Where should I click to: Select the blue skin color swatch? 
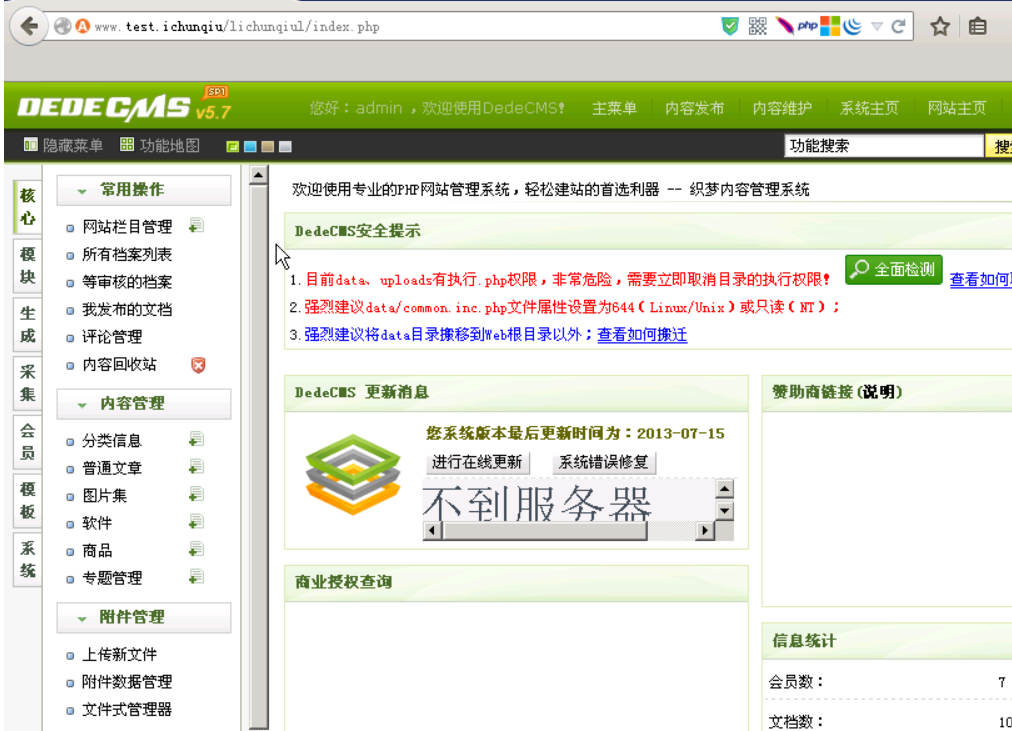point(250,147)
